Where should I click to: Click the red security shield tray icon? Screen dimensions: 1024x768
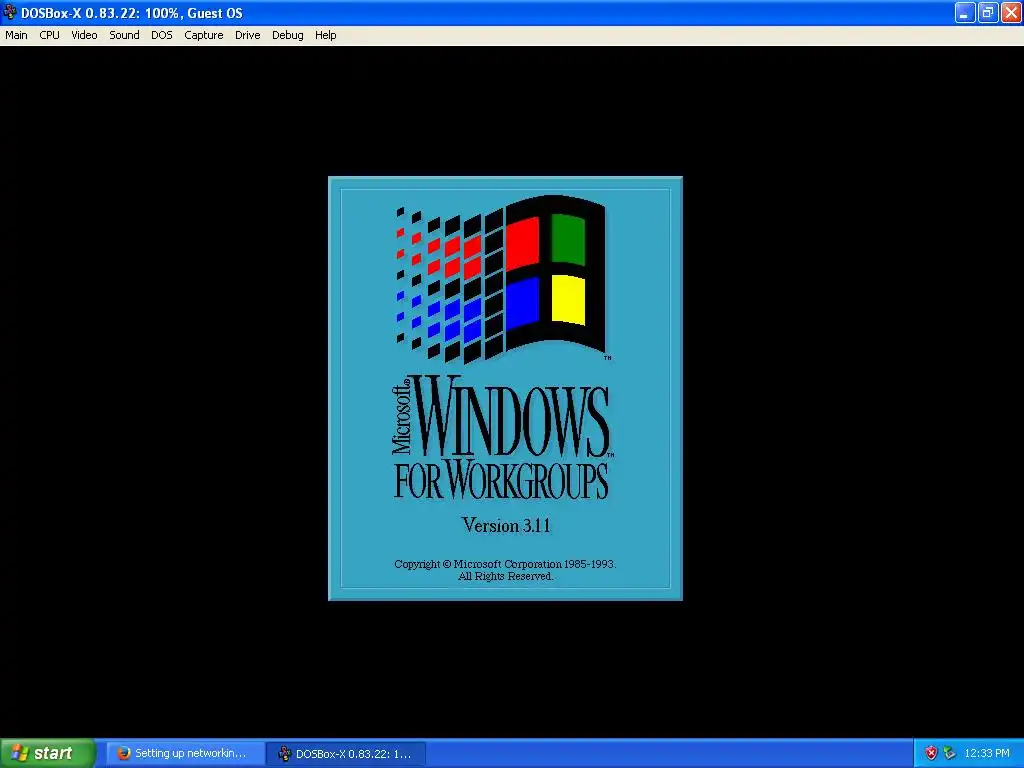(931, 754)
